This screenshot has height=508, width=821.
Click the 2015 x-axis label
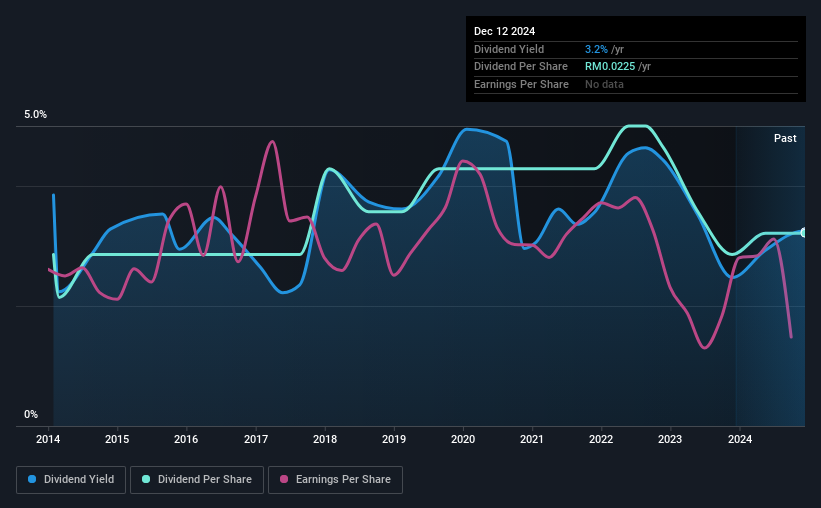pyautogui.click(x=117, y=439)
